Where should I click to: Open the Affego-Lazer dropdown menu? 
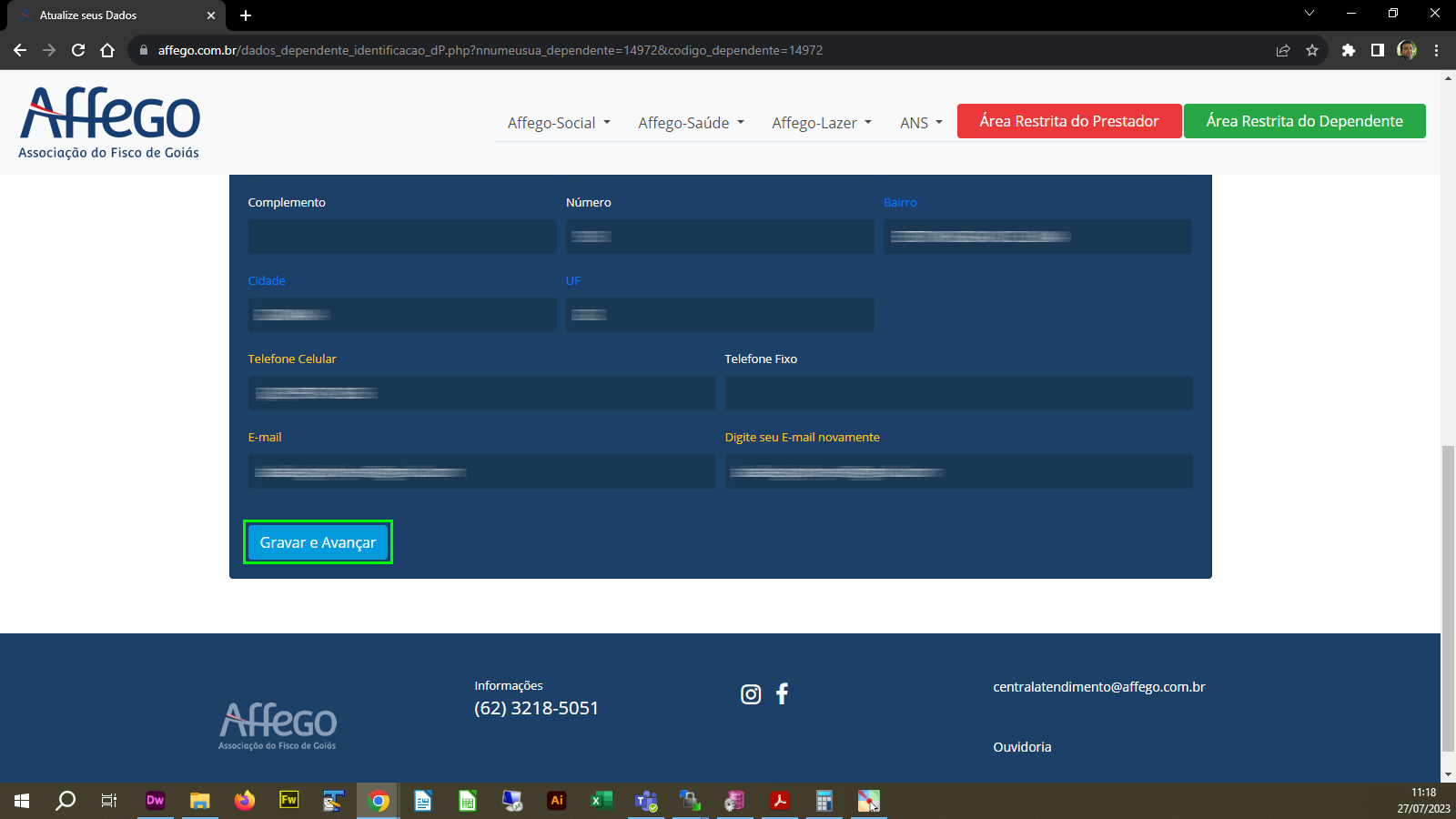tap(821, 123)
